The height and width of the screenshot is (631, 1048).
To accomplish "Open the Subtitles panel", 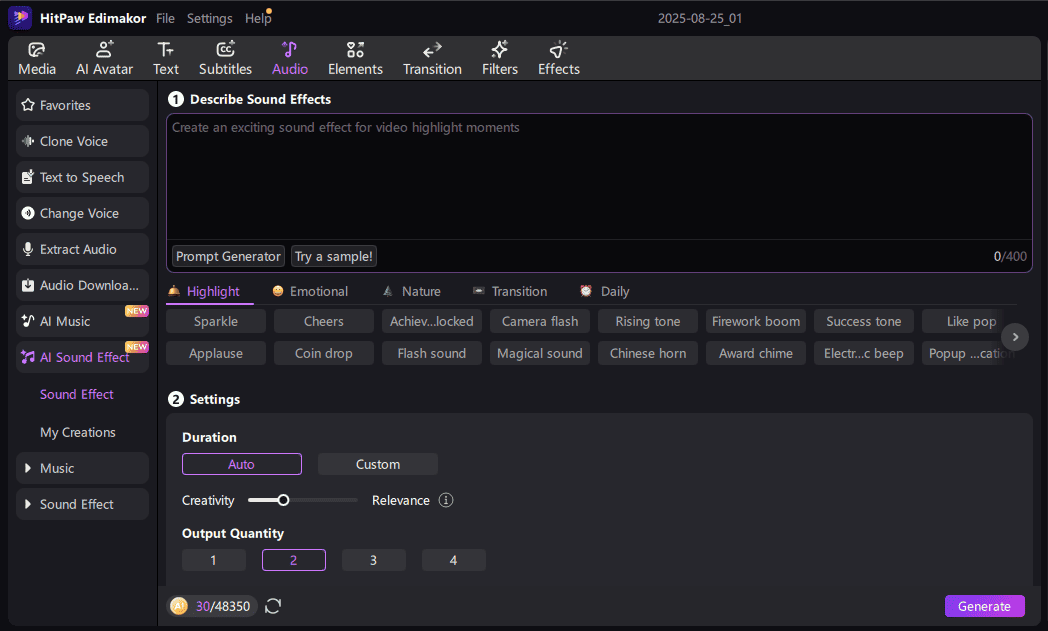I will [225, 59].
